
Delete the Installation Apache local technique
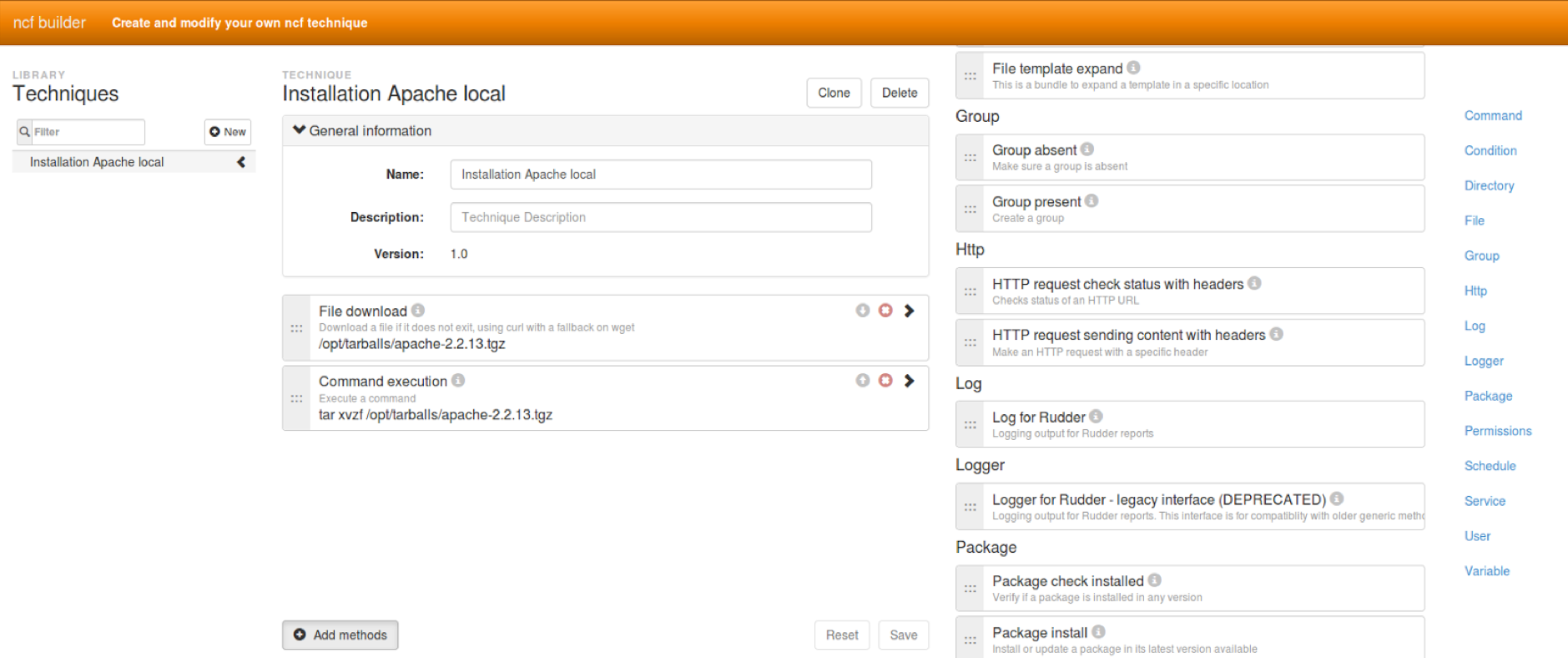(900, 93)
